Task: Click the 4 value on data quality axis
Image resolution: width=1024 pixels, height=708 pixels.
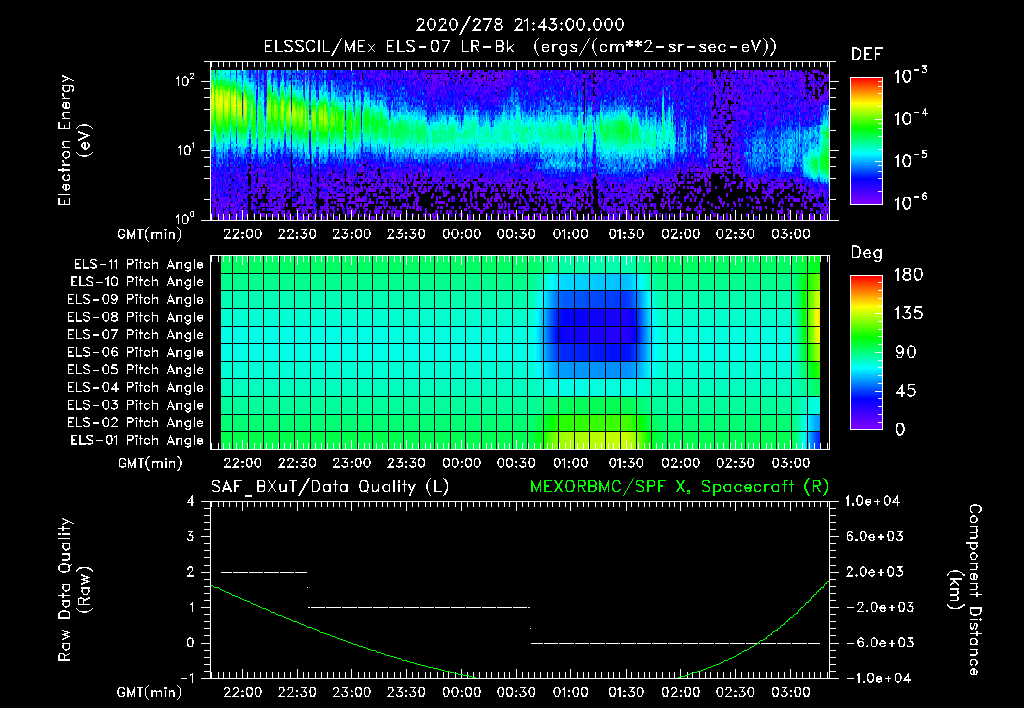Action: 191,502
